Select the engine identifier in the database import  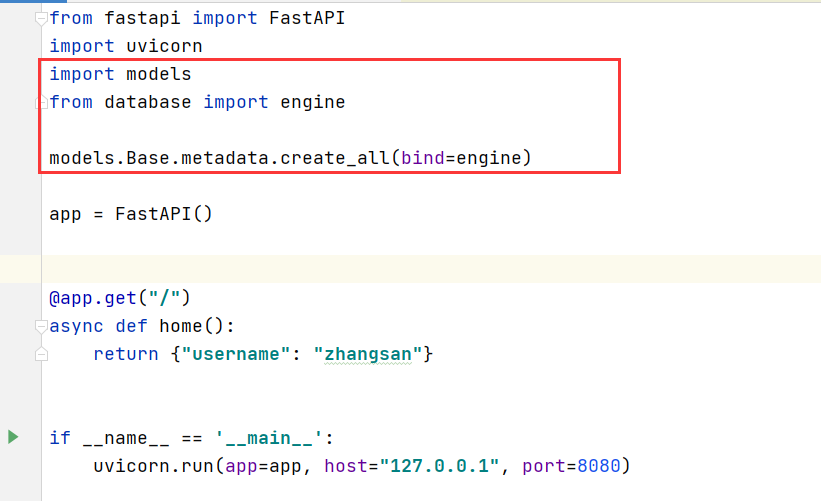click(313, 102)
